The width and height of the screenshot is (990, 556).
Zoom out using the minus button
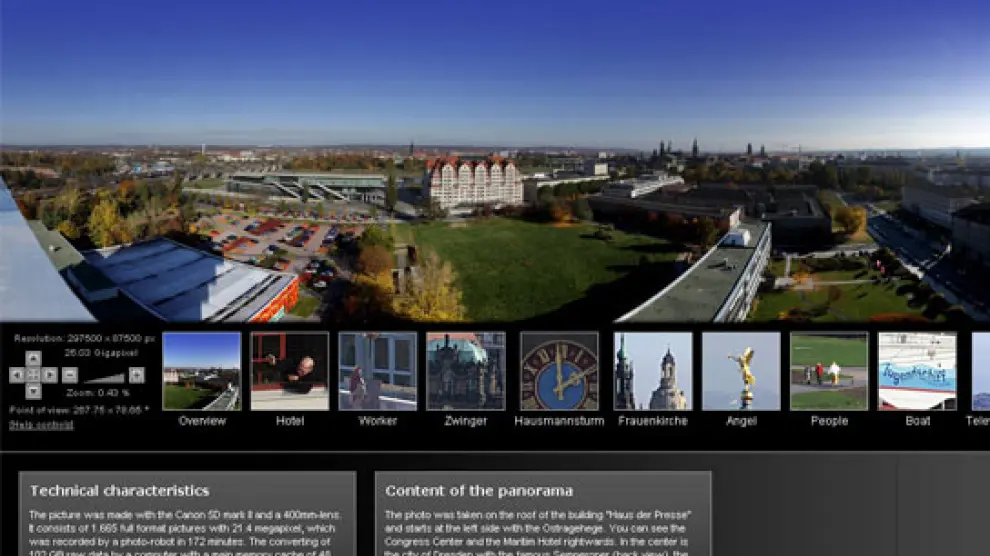tap(69, 375)
